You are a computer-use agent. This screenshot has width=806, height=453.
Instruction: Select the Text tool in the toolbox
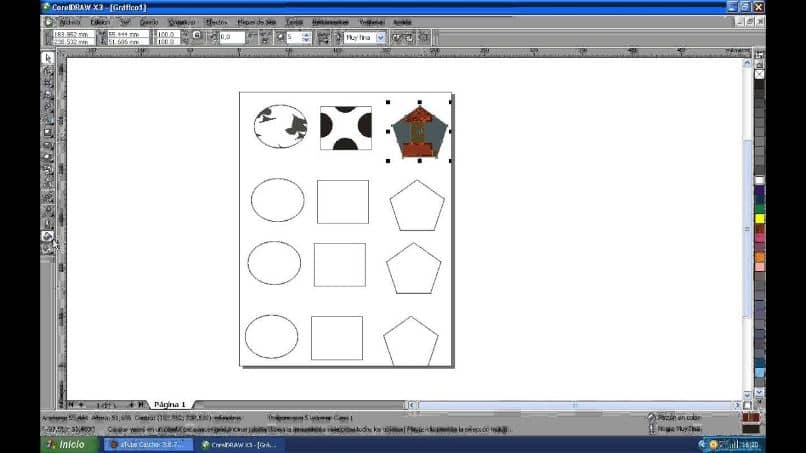(x=48, y=183)
